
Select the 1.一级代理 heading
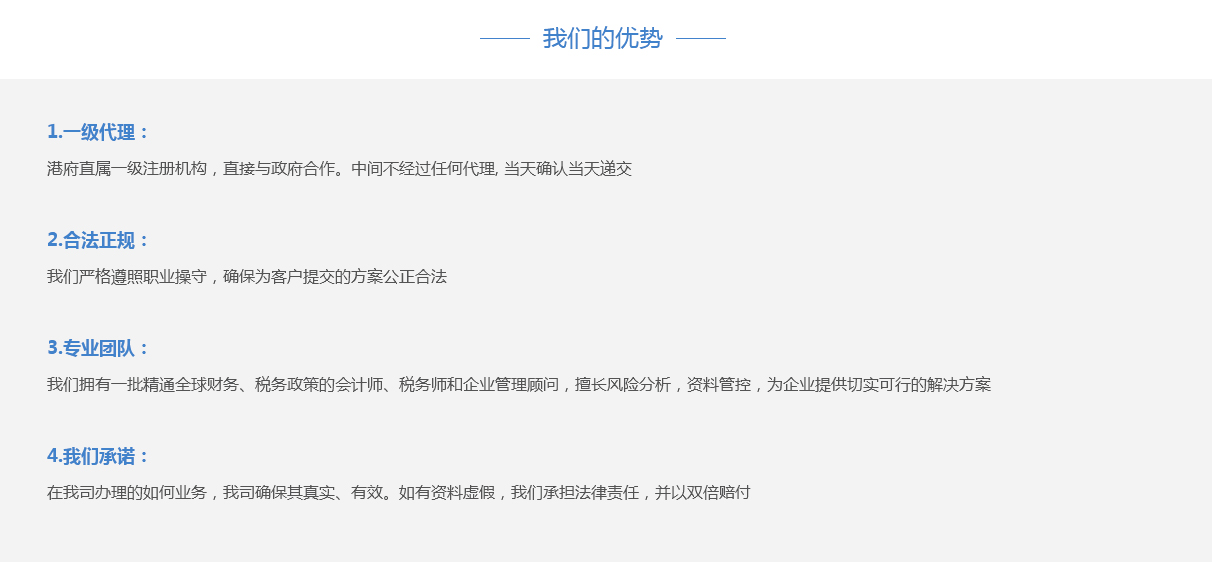point(98,132)
